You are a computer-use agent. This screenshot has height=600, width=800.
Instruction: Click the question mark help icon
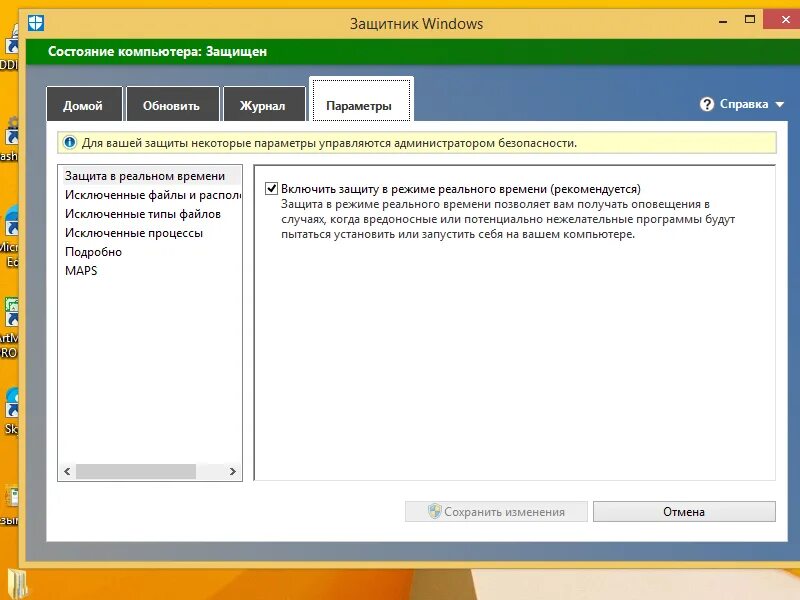[x=707, y=104]
